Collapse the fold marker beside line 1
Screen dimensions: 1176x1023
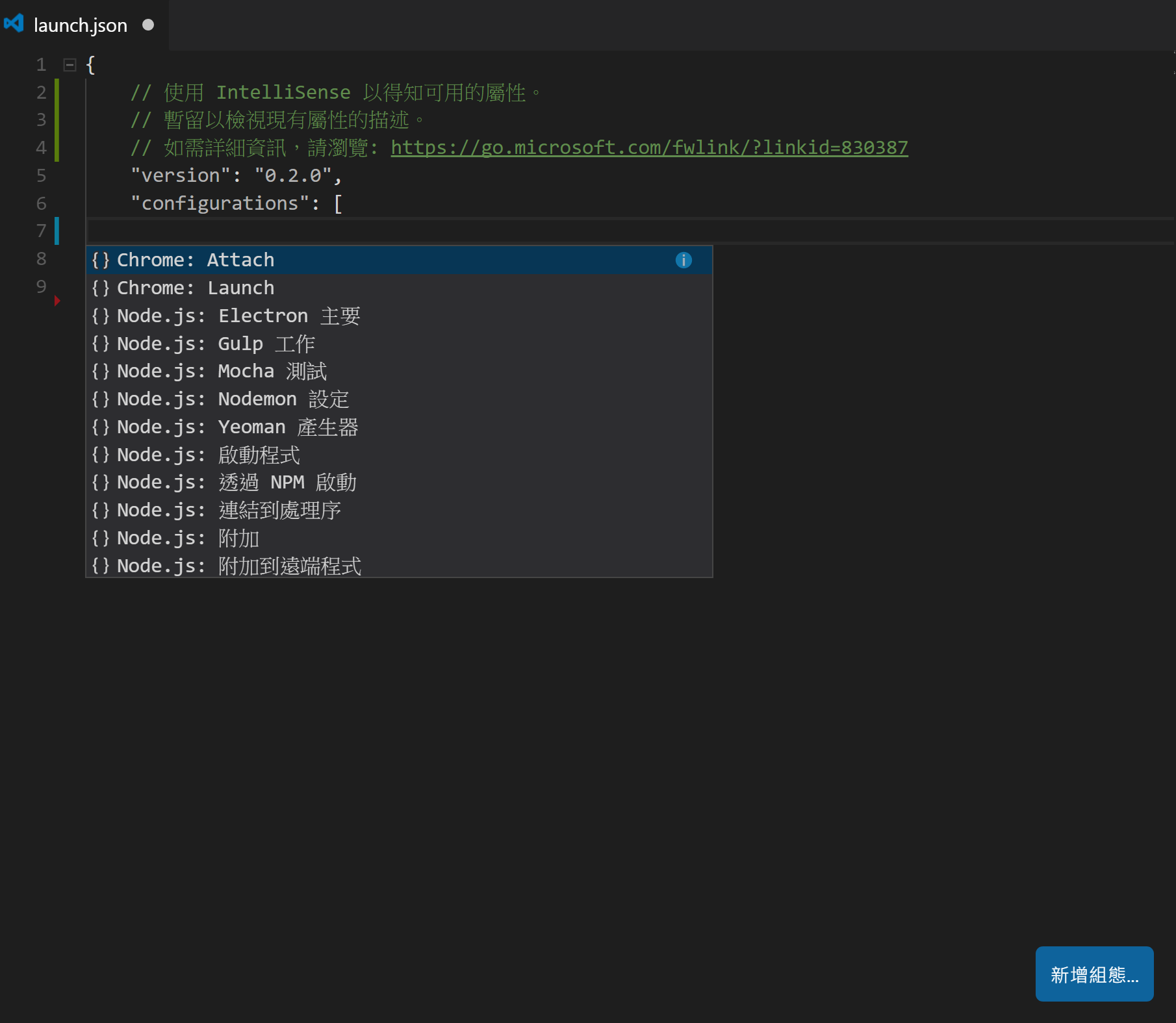(x=70, y=65)
